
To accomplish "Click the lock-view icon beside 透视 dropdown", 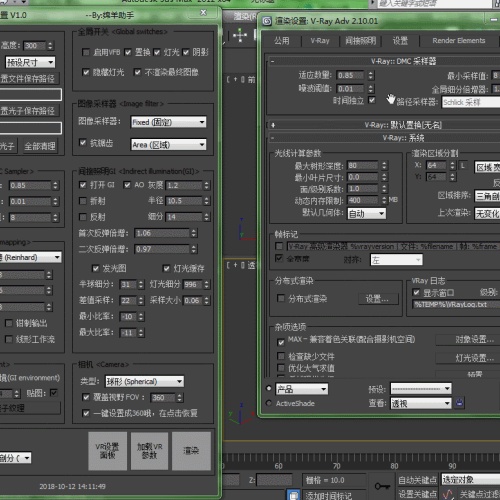I will click(460, 403).
